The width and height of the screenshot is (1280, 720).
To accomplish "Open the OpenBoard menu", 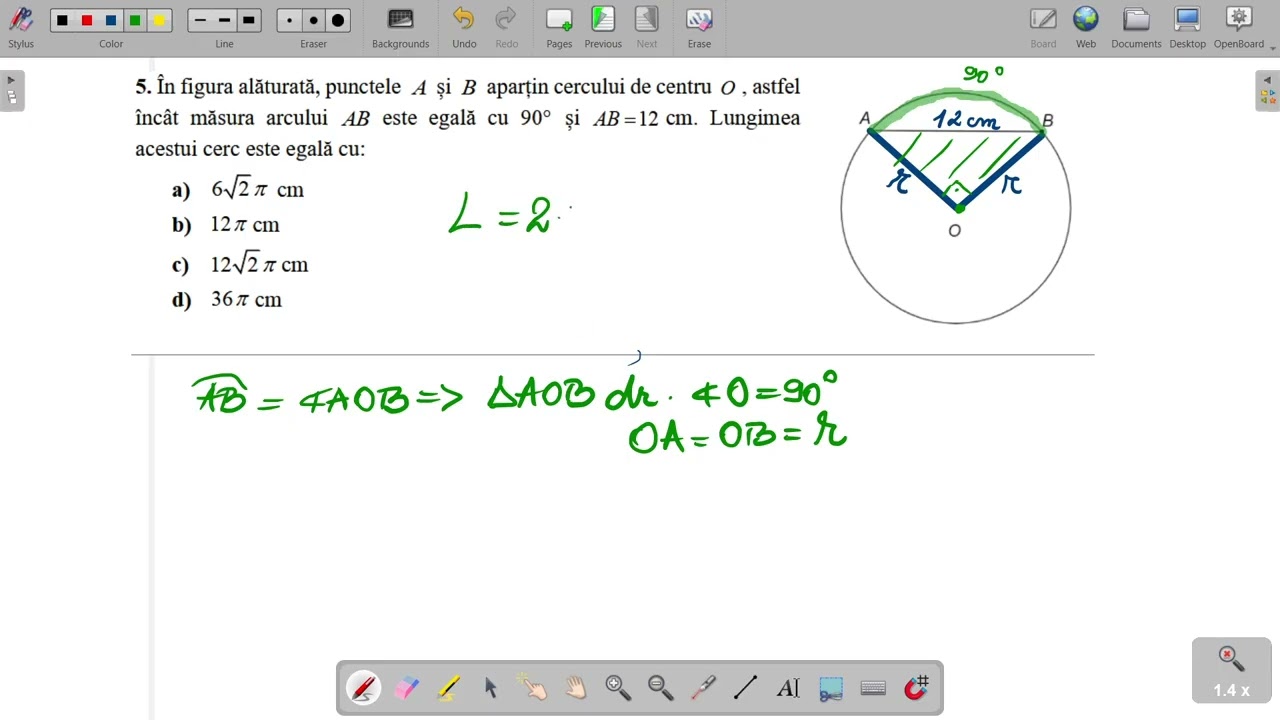I will pyautogui.click(x=1239, y=27).
